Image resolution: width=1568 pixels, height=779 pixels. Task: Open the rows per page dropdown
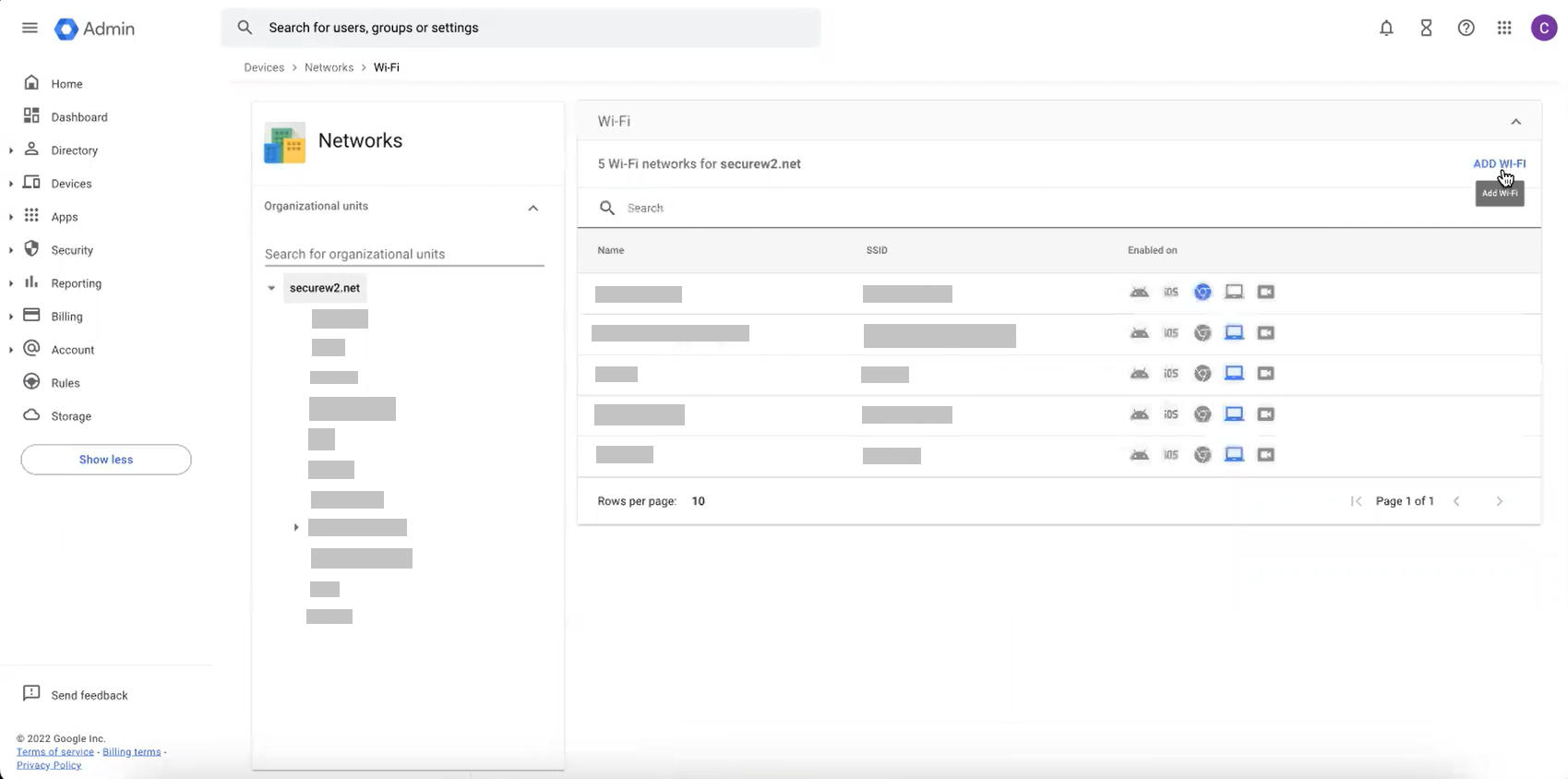[698, 501]
